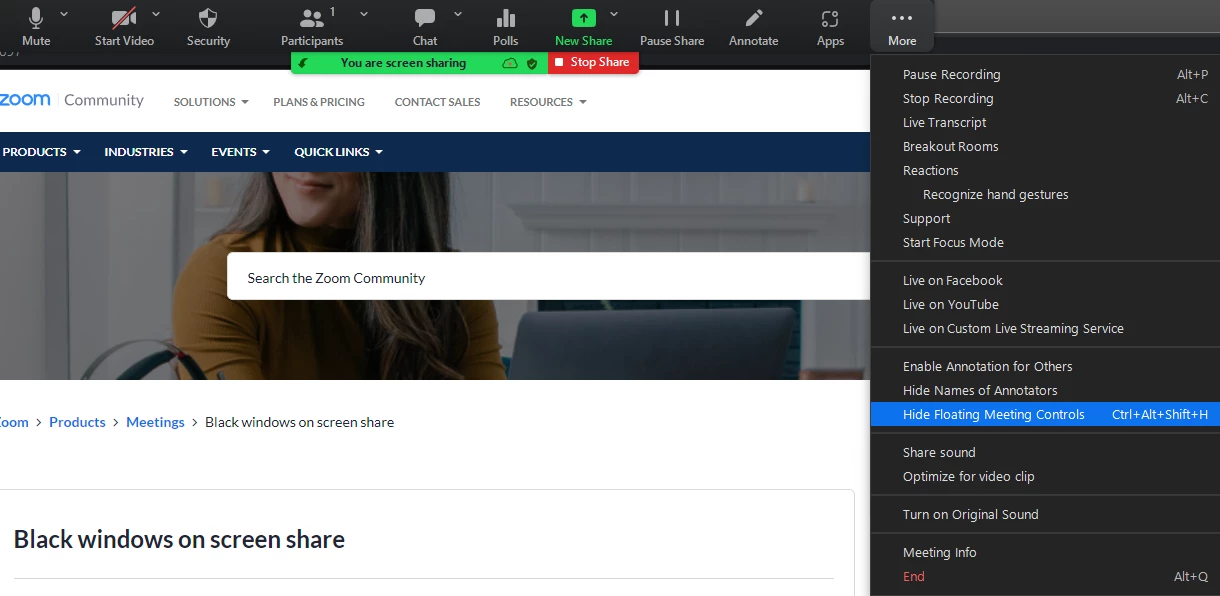Choose Reactions in the More menu

pos(1045,171)
